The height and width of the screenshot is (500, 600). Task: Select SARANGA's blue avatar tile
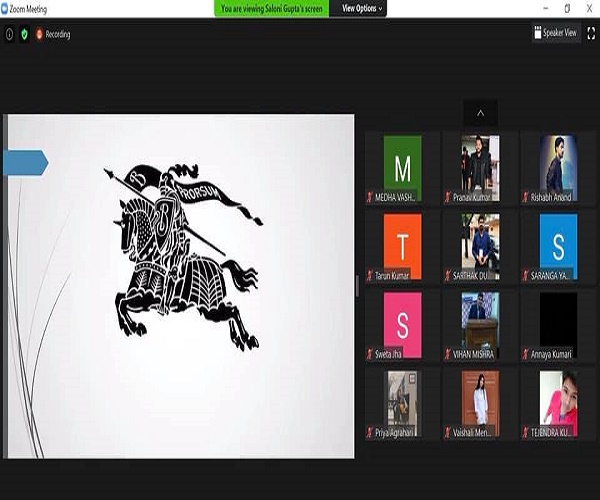click(558, 244)
